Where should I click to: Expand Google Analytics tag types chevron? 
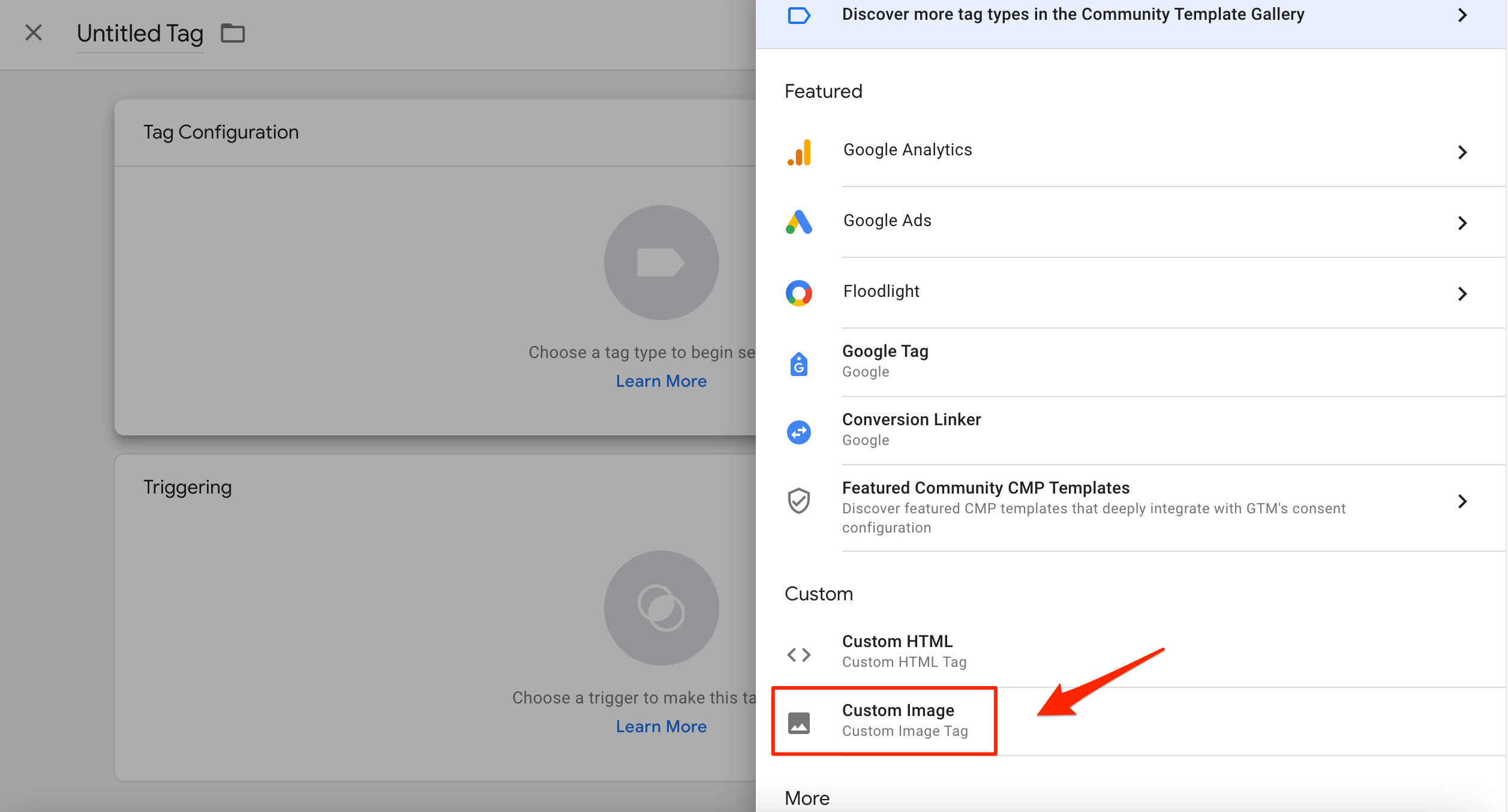pos(1462,152)
